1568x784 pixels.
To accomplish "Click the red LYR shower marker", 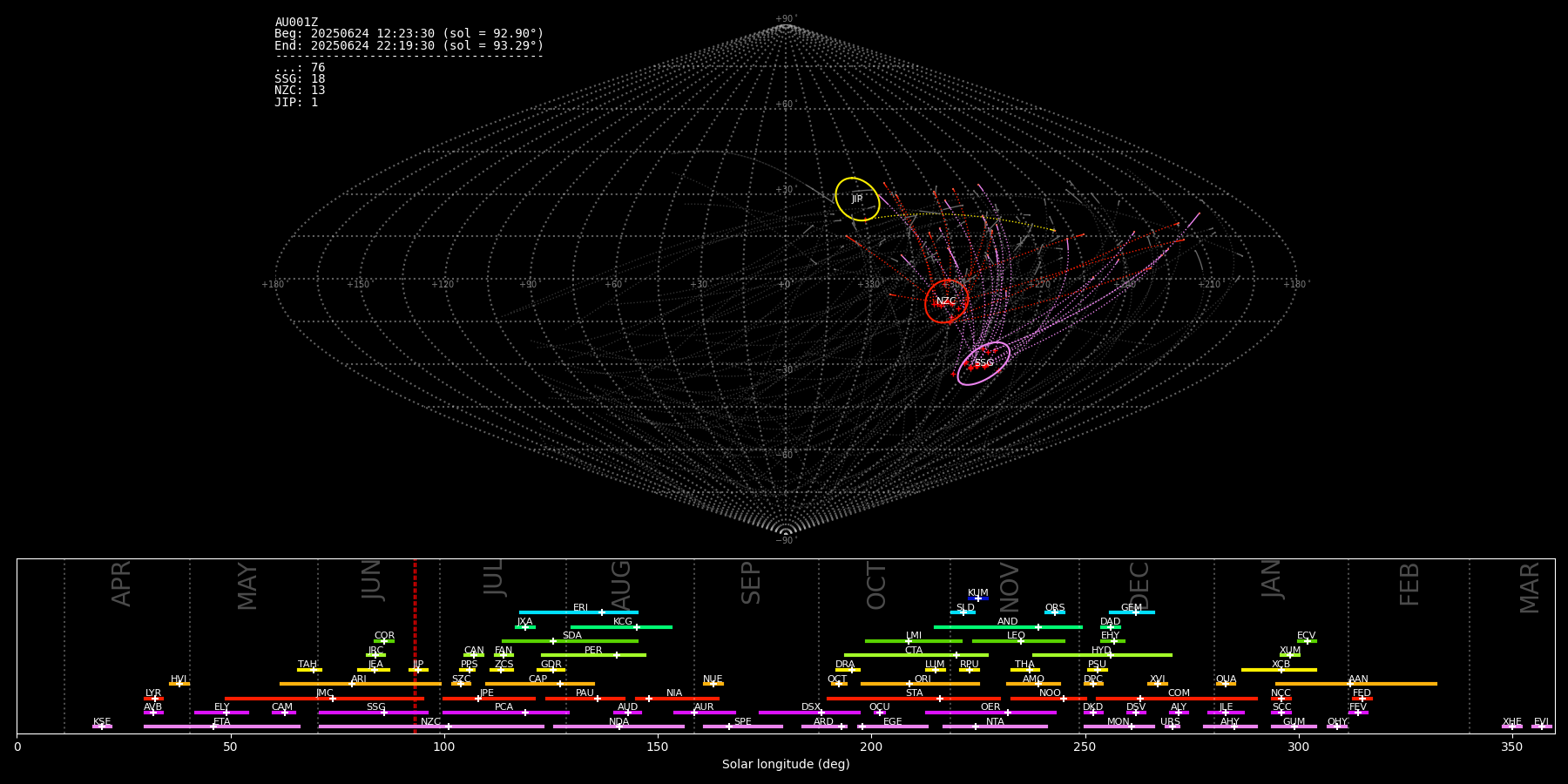I will 153,699.
